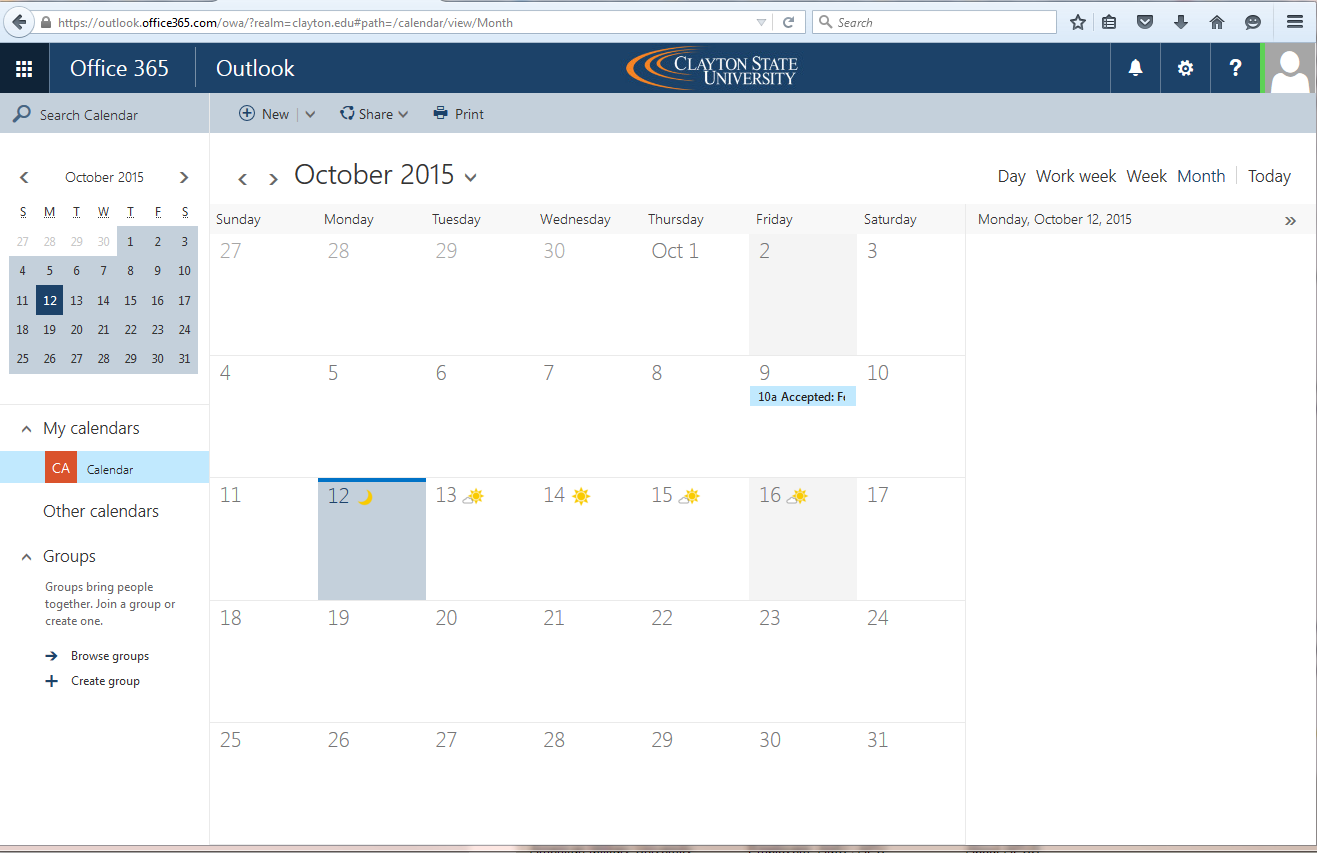1317x853 pixels.
Task: Select date 12 in the mini calendar
Action: [x=49, y=300]
